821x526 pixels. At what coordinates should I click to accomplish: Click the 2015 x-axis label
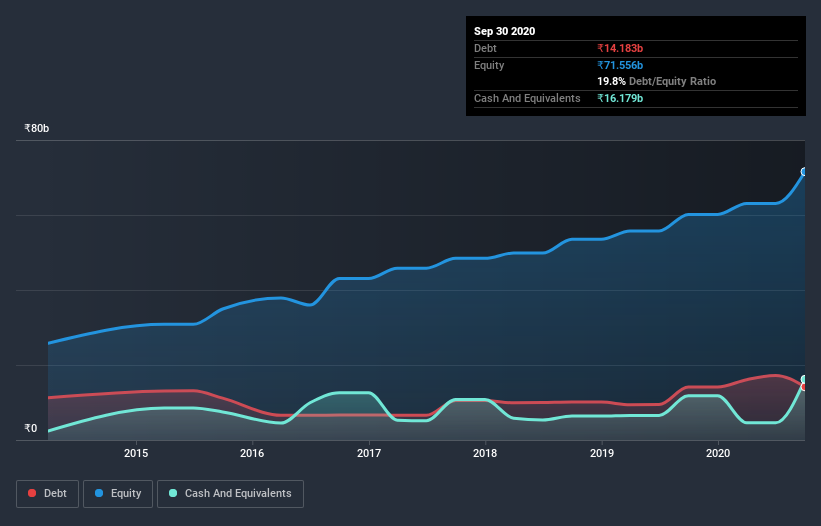click(136, 453)
